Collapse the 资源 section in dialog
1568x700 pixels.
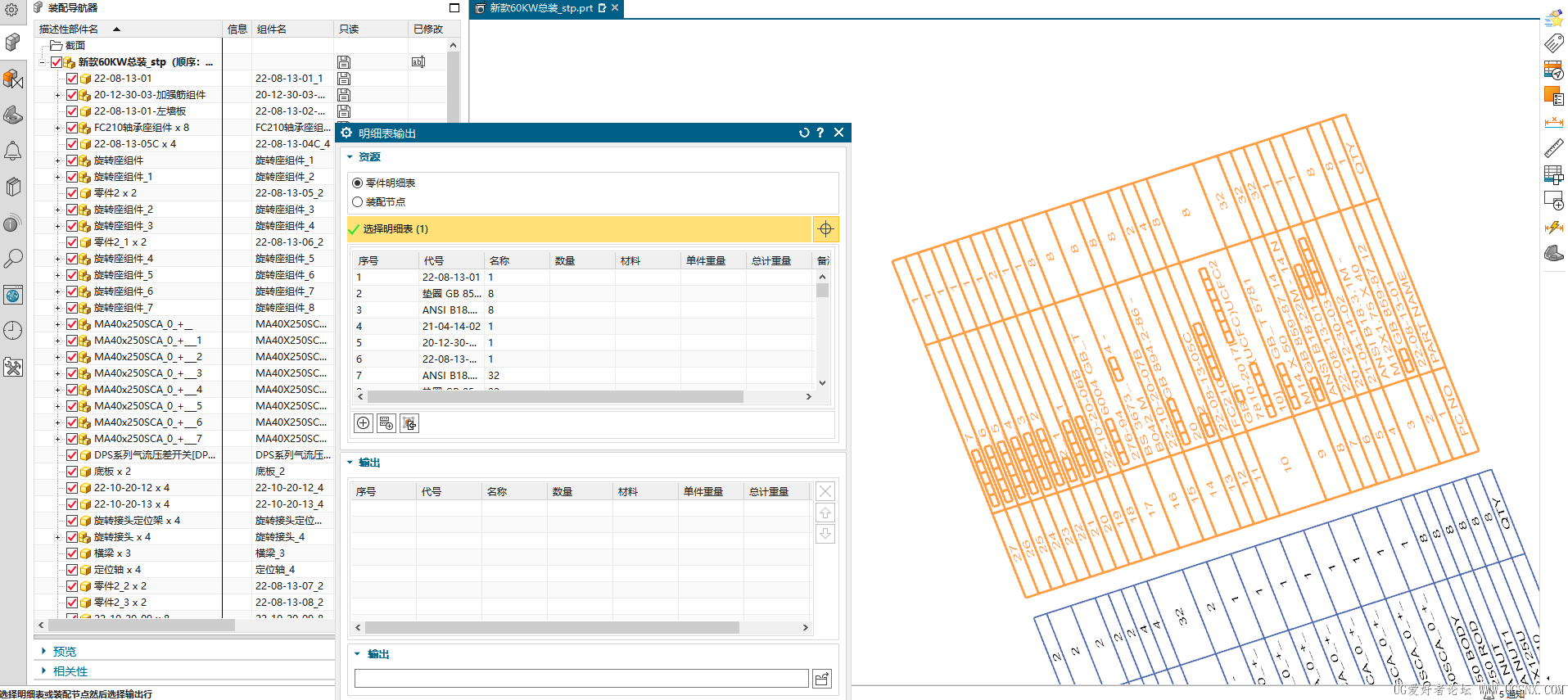[350, 156]
